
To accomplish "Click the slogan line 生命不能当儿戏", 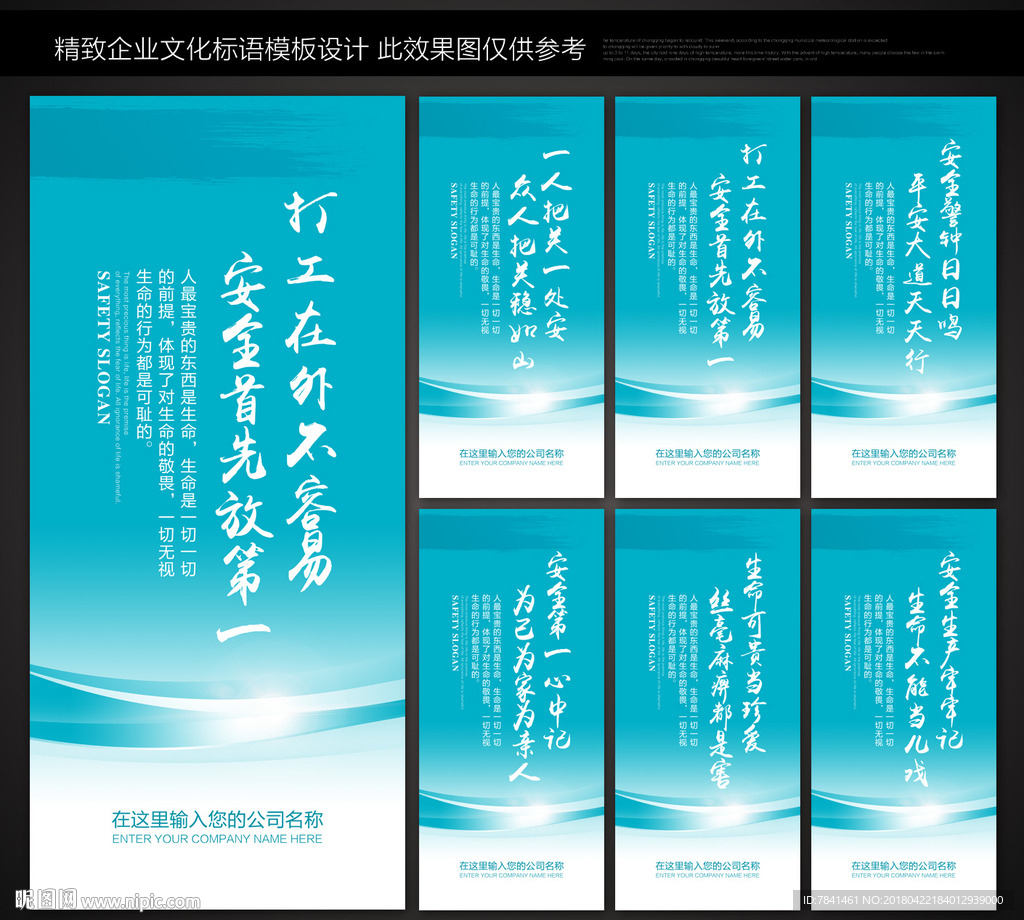I will (x=917, y=687).
